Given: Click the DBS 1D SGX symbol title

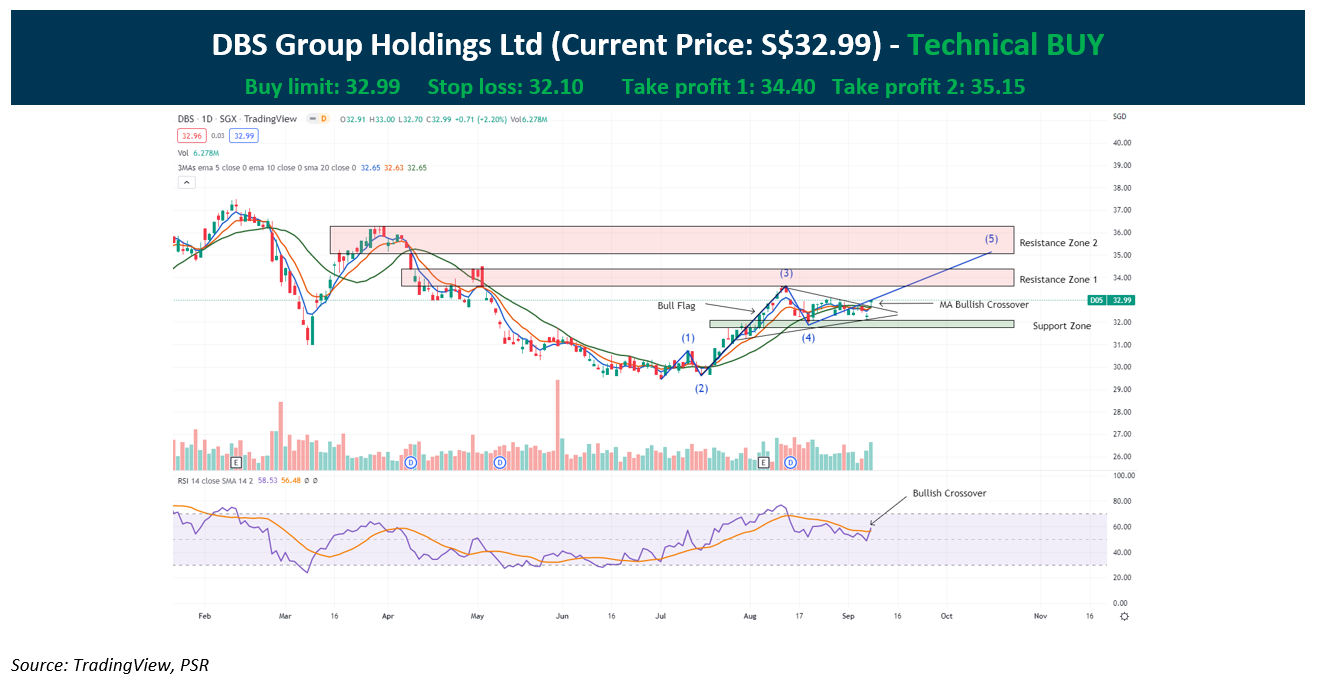Looking at the screenshot, I should coord(238,119).
